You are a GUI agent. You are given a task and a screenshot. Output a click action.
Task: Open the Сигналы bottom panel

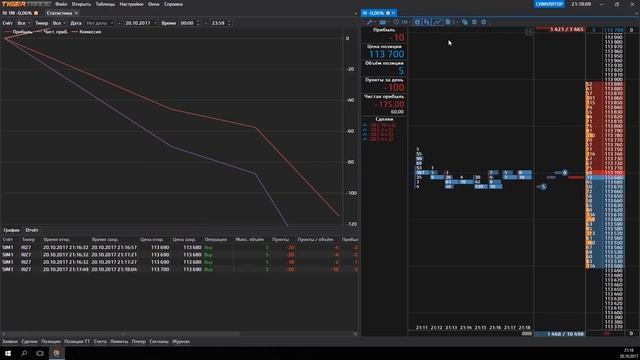click(x=159, y=342)
